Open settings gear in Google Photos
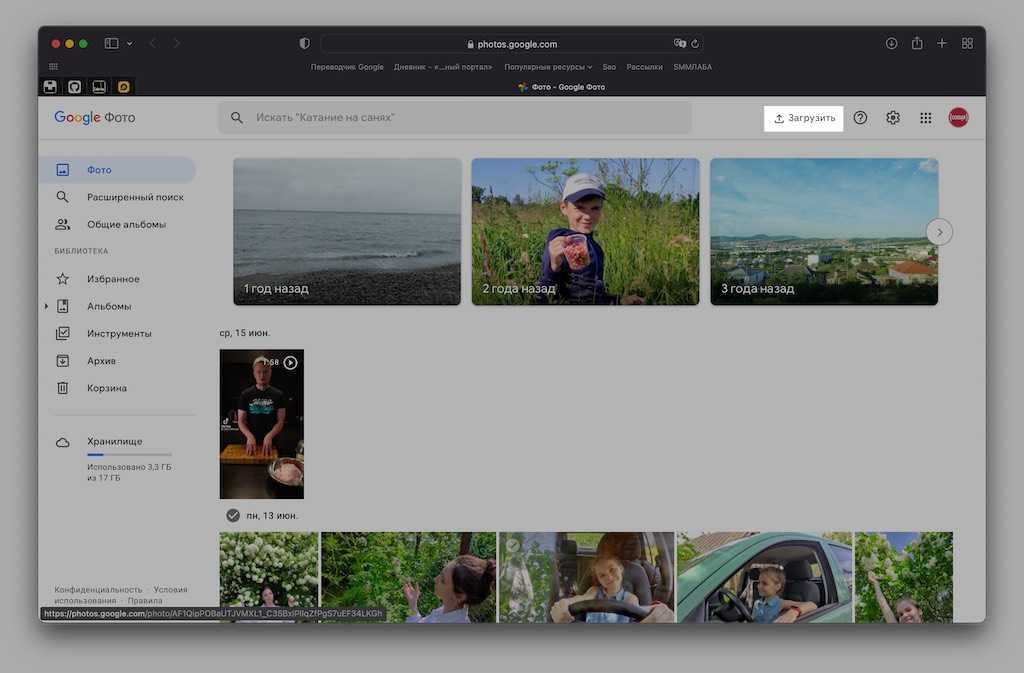 (893, 118)
